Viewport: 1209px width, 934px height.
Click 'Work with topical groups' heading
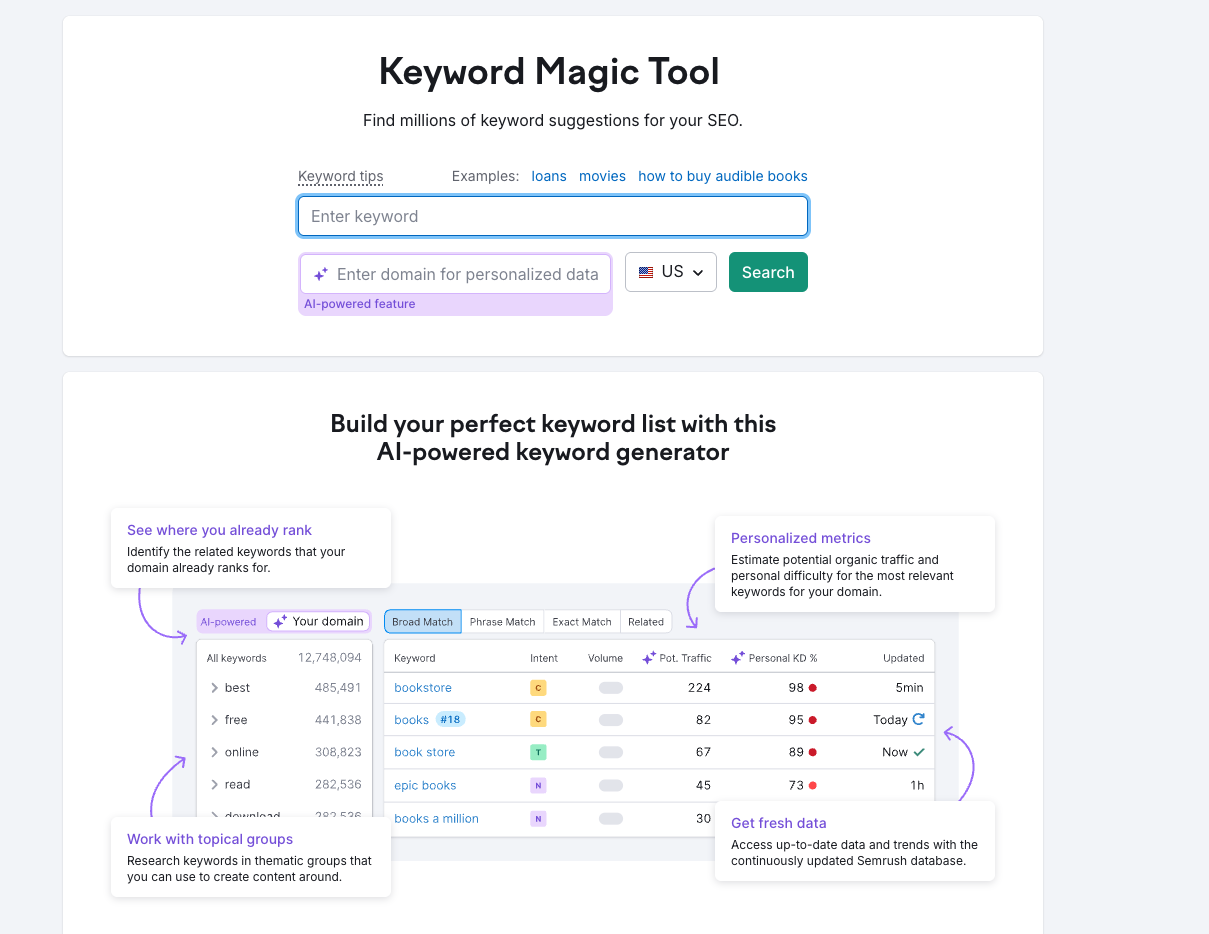point(210,839)
